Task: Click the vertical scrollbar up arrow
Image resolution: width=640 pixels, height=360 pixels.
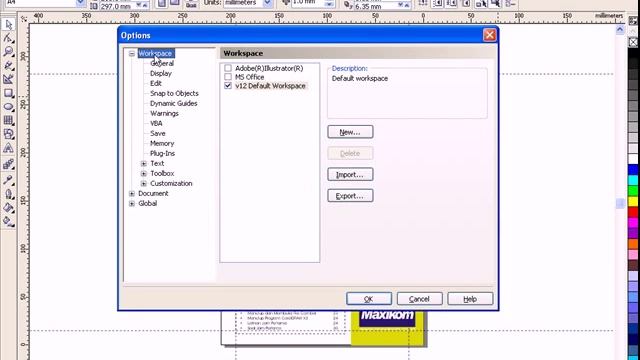Action: tap(620, 30)
